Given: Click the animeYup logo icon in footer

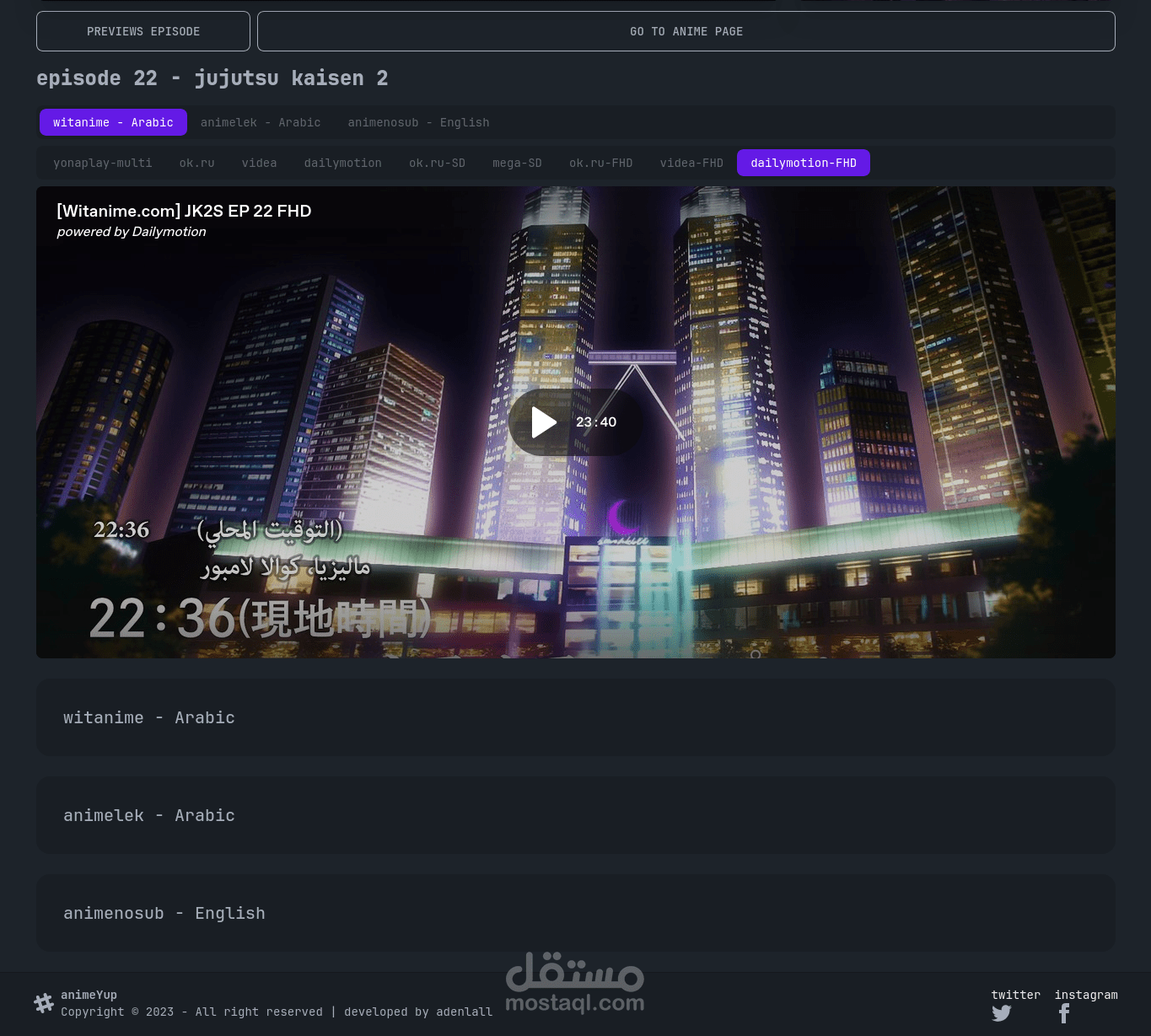Looking at the screenshot, I should click(x=44, y=1003).
